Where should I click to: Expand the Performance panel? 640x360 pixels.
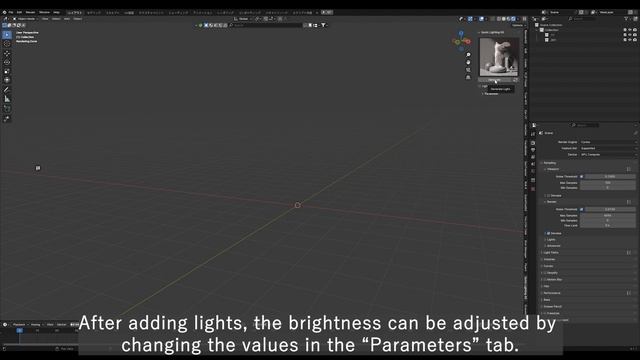[x=551, y=293]
